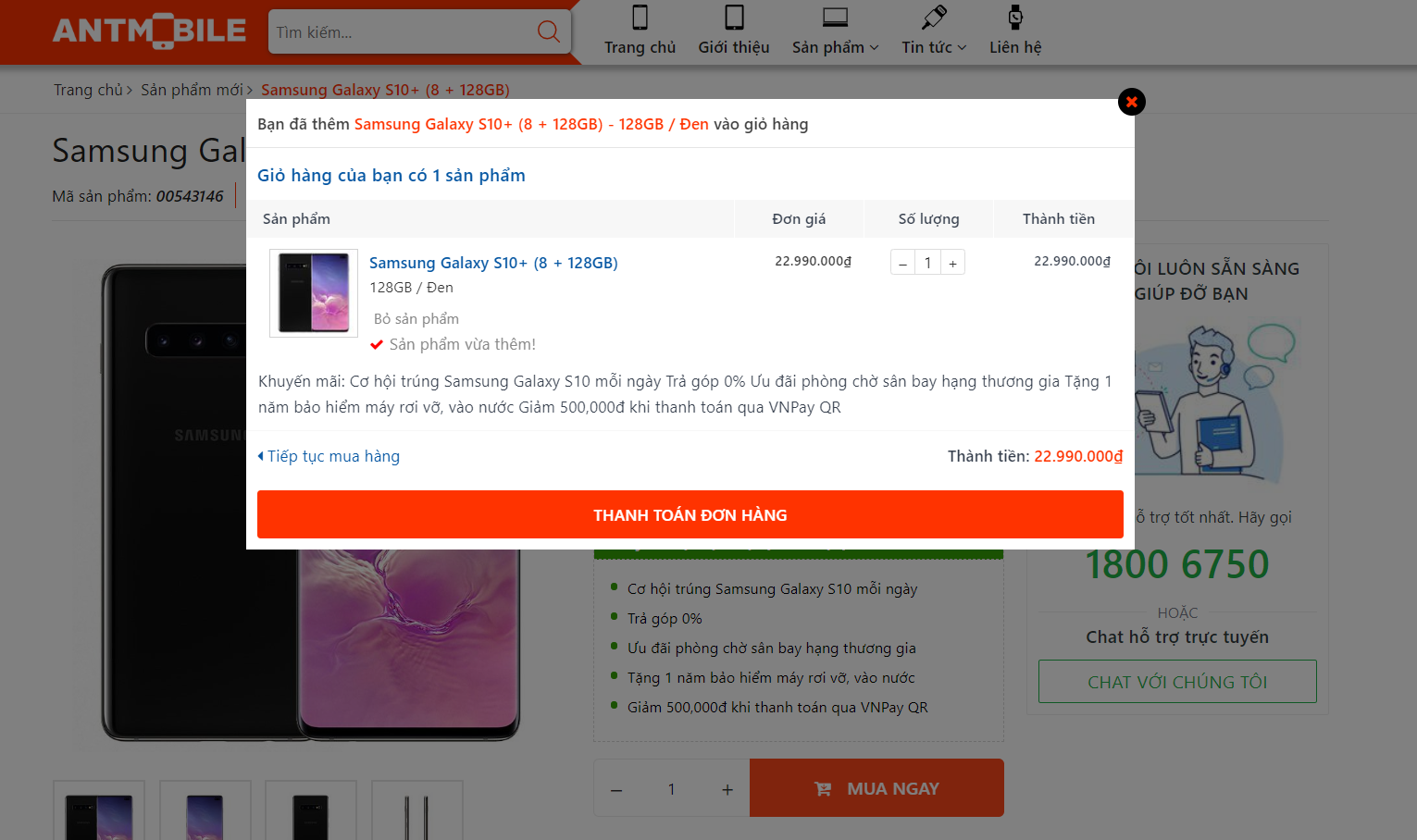Click the laptop icon above Sản phẩm
1417x840 pixels.
pyautogui.click(x=835, y=18)
